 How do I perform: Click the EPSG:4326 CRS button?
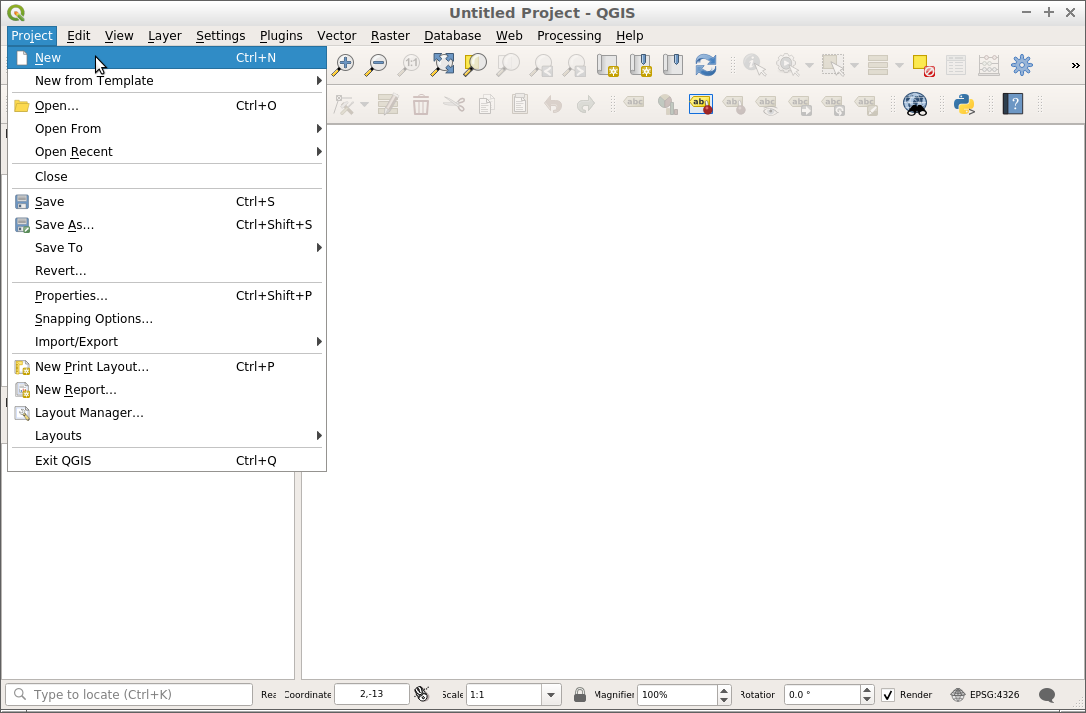coord(985,694)
